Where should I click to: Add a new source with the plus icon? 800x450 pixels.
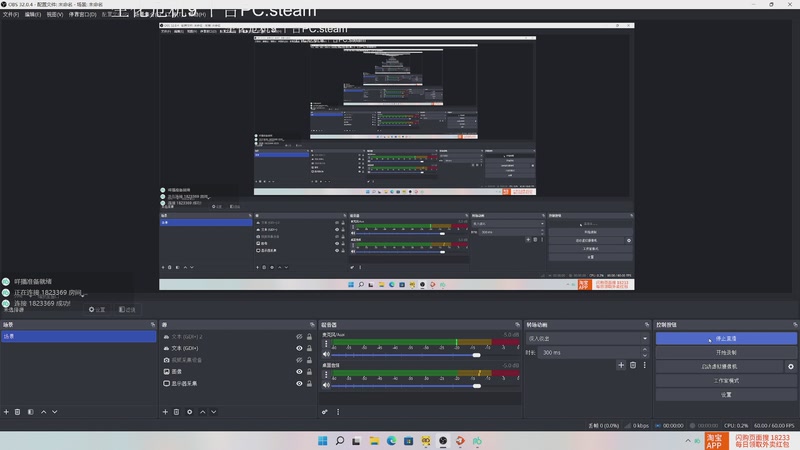(165, 412)
